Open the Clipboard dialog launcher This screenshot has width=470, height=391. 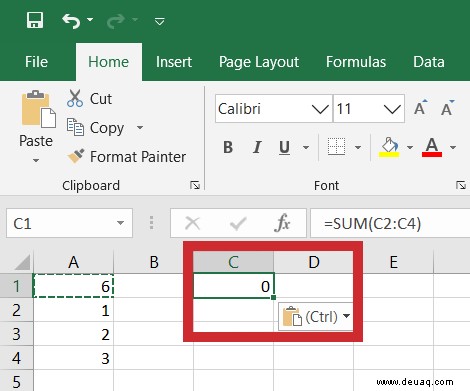pos(195,185)
